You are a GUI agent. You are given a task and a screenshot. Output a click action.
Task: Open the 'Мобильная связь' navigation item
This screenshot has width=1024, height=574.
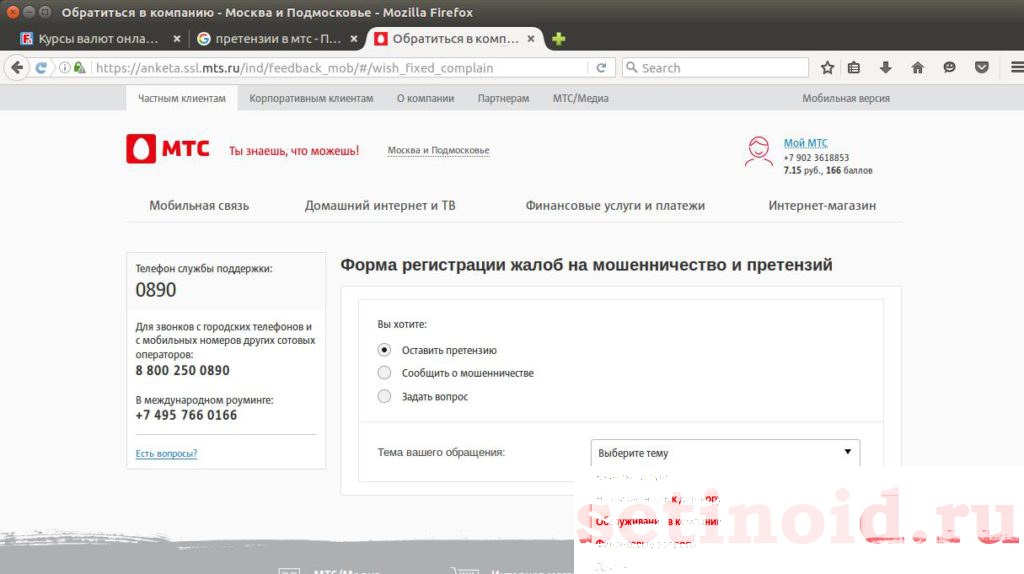click(199, 205)
